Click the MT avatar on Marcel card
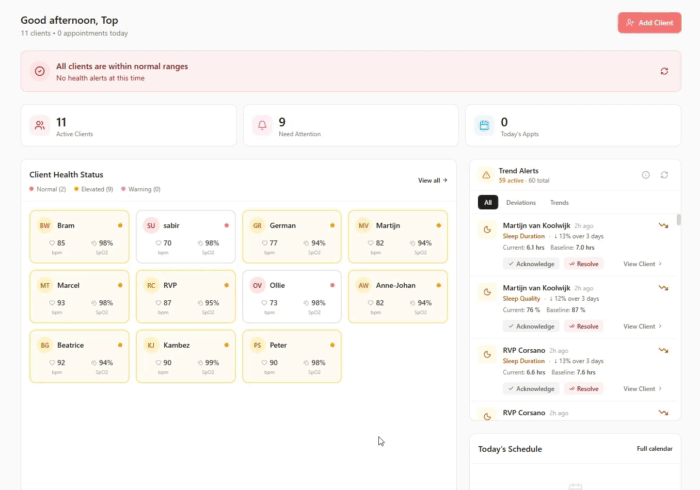The width and height of the screenshot is (700, 490). click(45, 285)
